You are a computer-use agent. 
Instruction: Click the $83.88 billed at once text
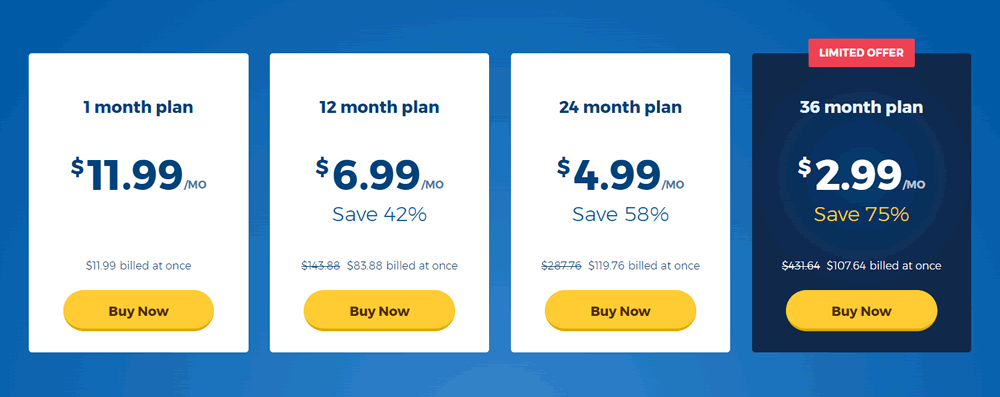(402, 266)
